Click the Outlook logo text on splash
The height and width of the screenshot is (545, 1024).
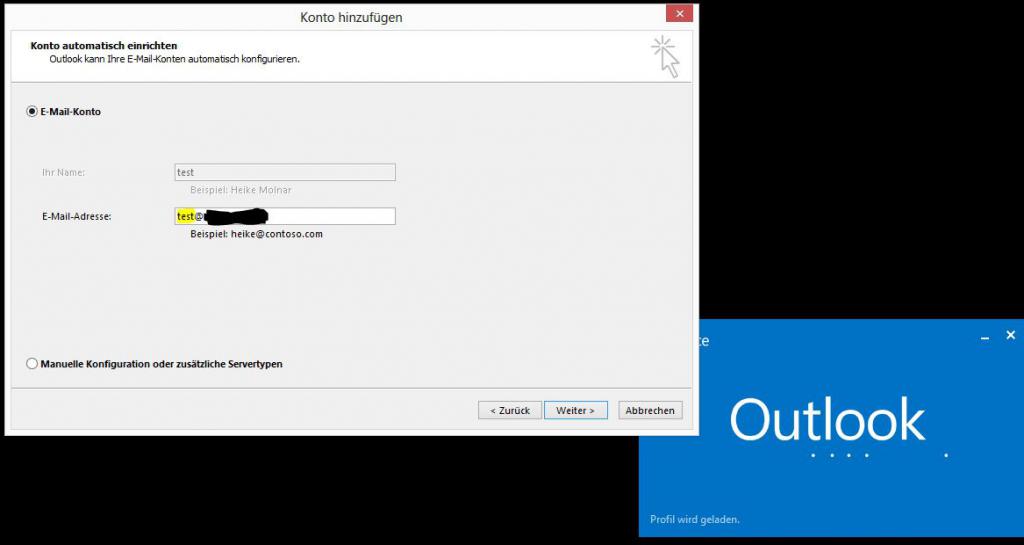point(827,420)
